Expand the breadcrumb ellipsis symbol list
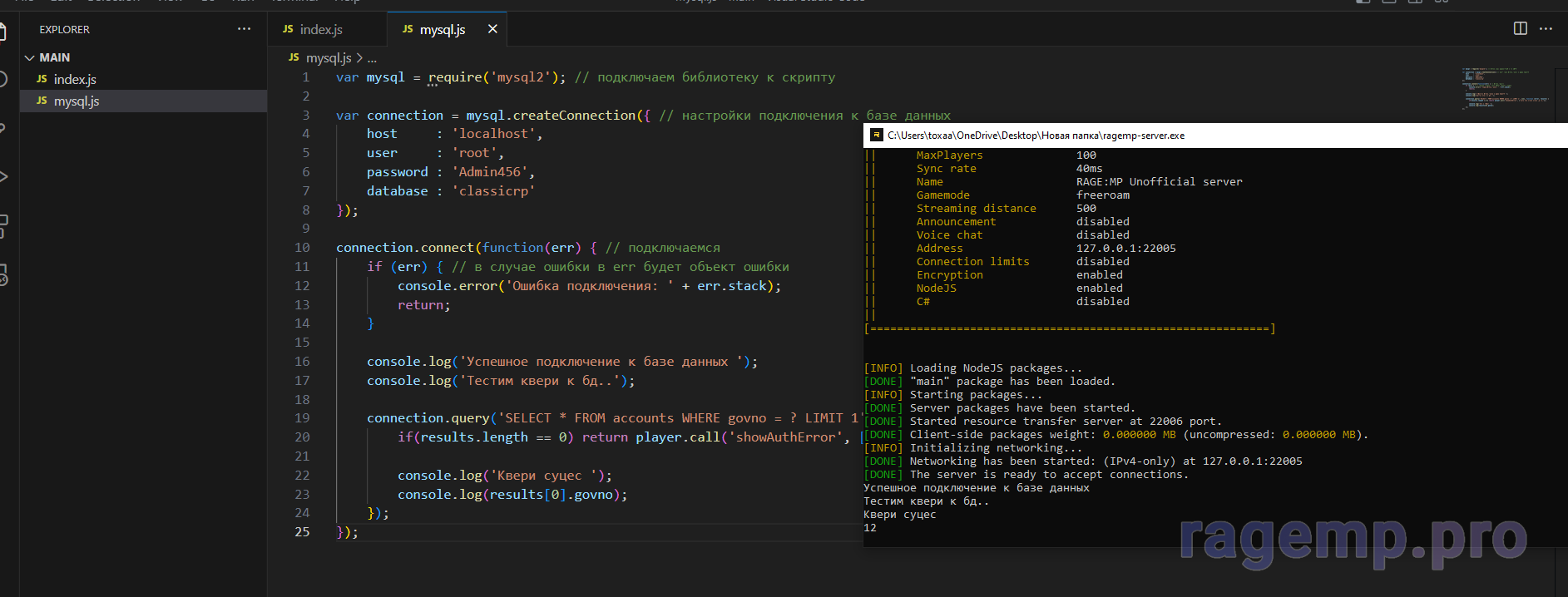Viewport: 1568px width, 597px height. [372, 58]
